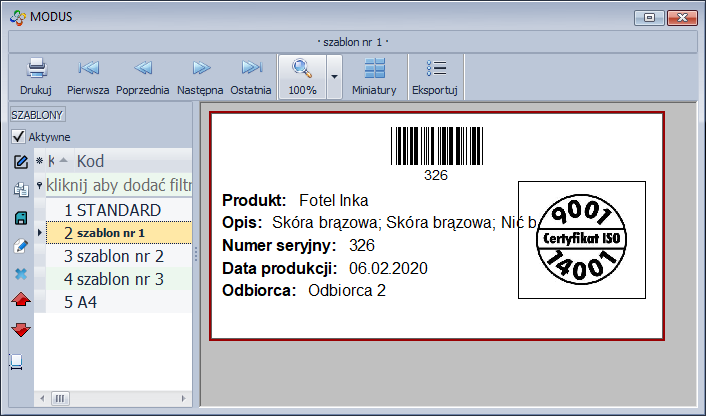This screenshot has width=706, height=416.
Task: Click the 100% zoom magnifier button
Action: click(x=302, y=76)
